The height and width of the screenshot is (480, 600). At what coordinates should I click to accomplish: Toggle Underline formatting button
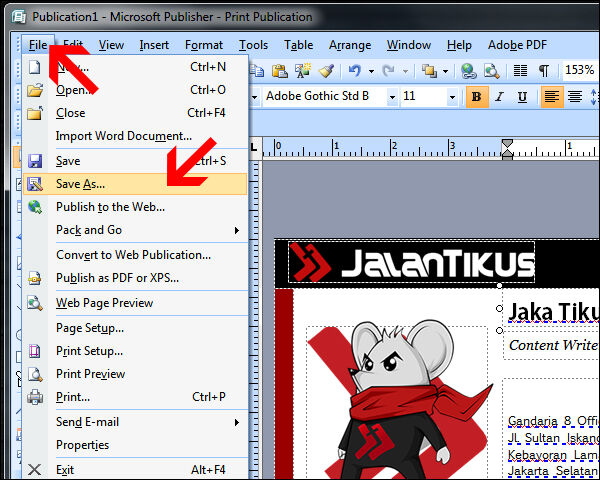pos(522,97)
